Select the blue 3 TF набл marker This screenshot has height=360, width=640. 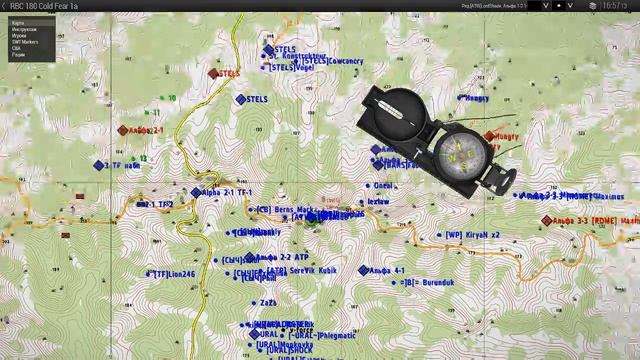[99, 165]
